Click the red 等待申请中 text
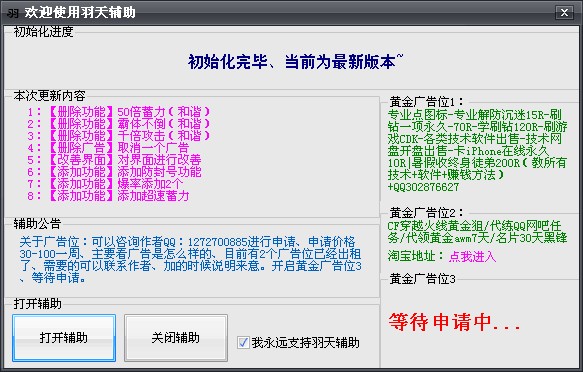 point(454,322)
